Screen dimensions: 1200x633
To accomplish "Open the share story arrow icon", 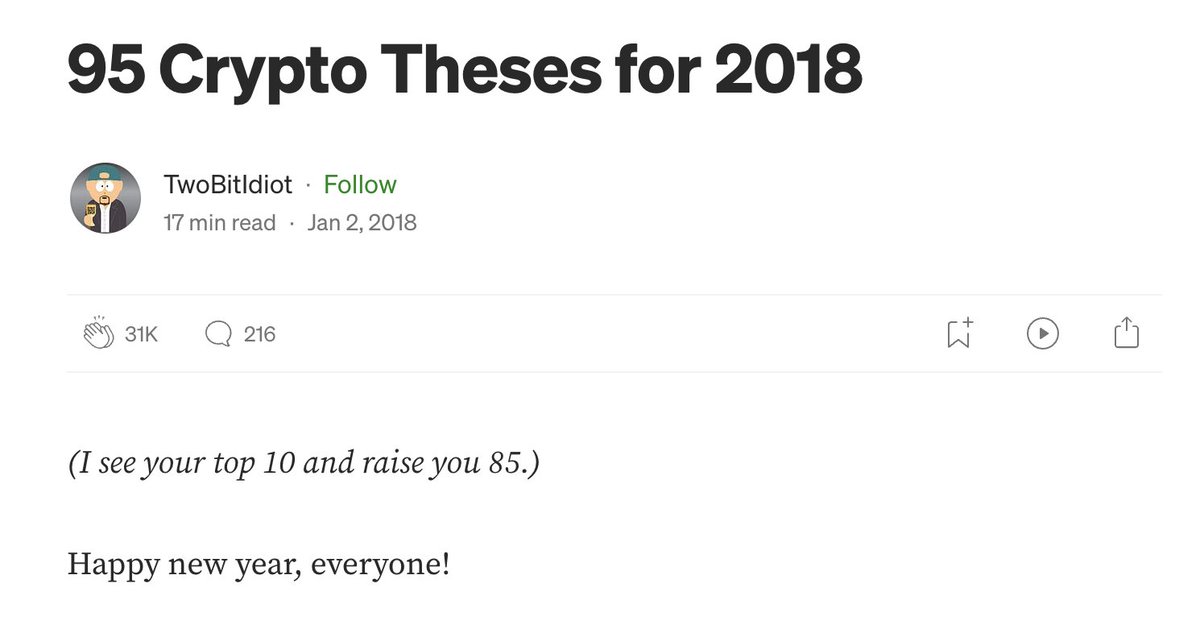I will pyautogui.click(x=1127, y=333).
